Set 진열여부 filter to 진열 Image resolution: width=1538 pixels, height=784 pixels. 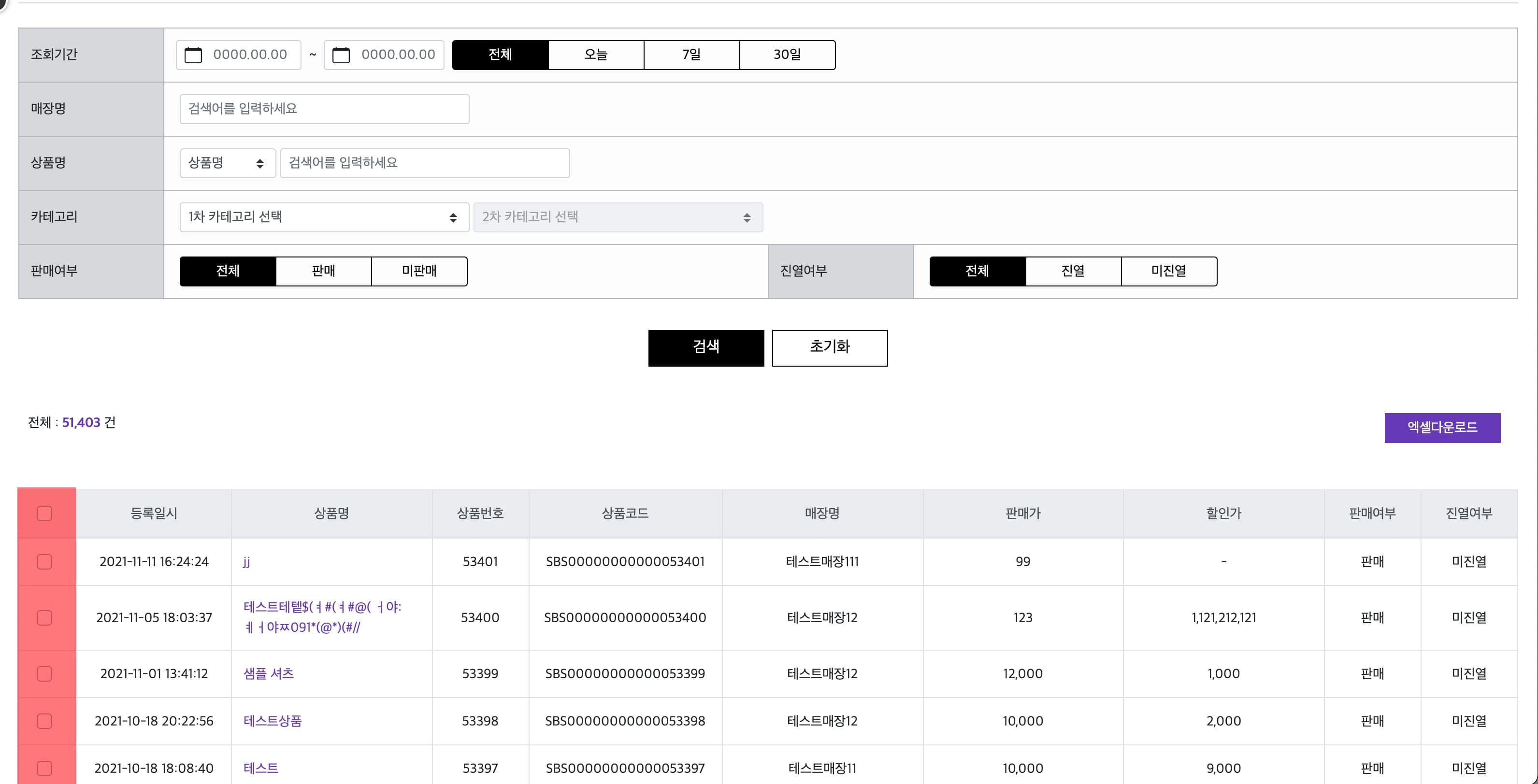click(1073, 271)
